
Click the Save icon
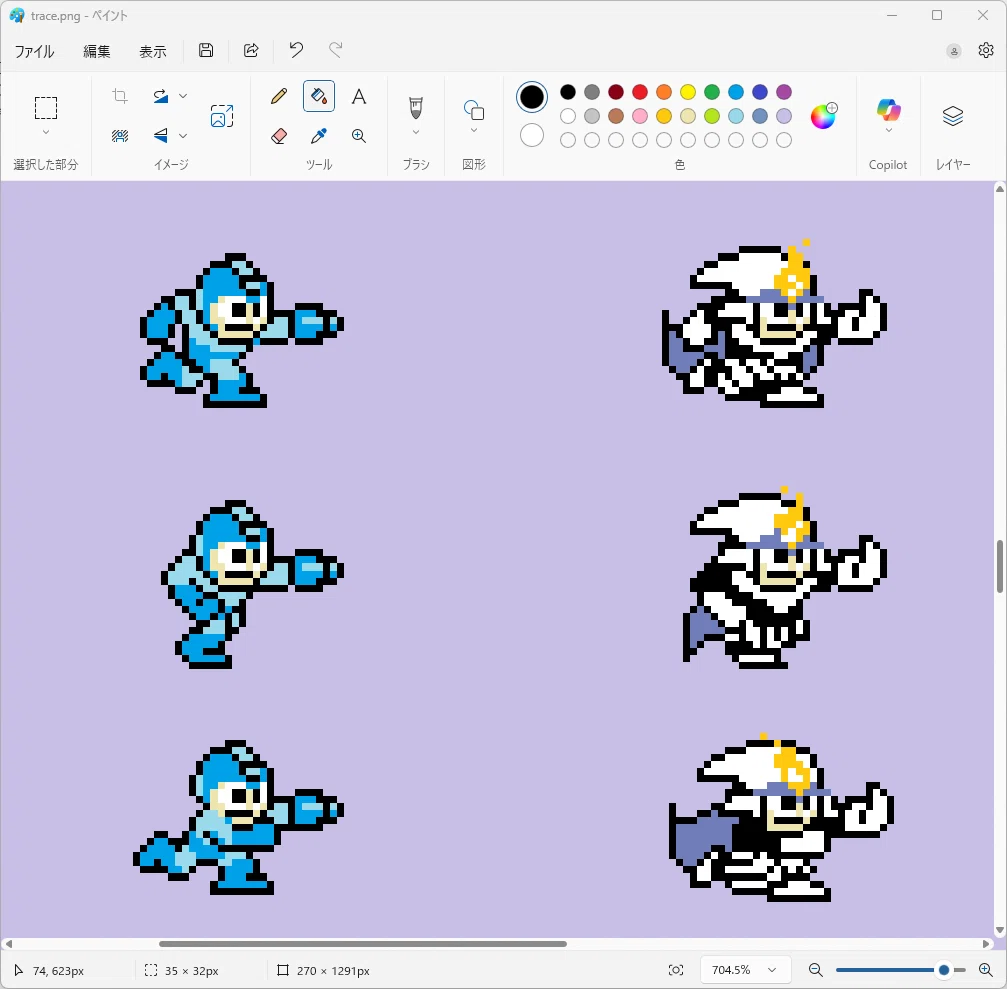206,50
